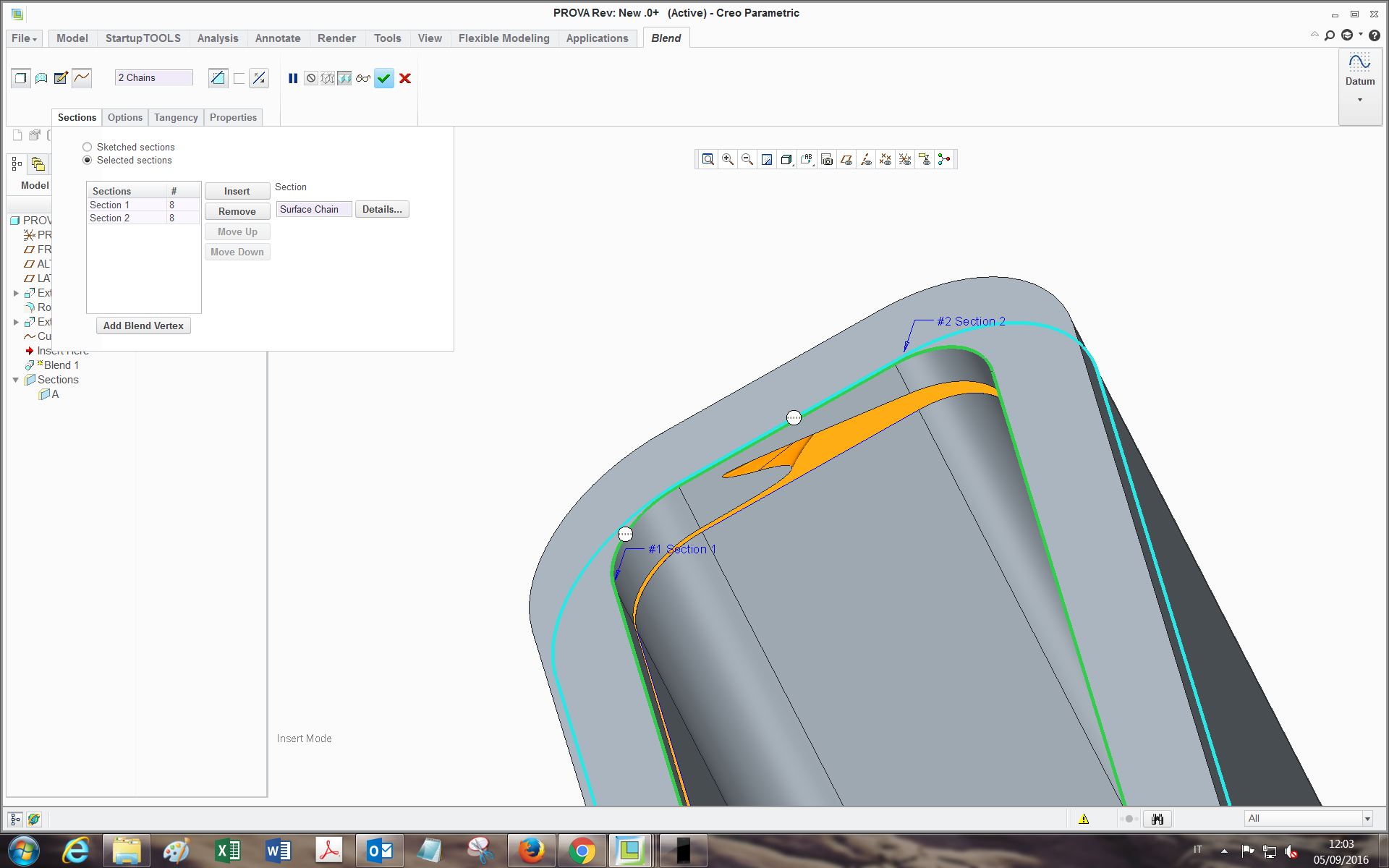The height and width of the screenshot is (868, 1389).
Task: Select Section 2 row in table
Action: 143,218
